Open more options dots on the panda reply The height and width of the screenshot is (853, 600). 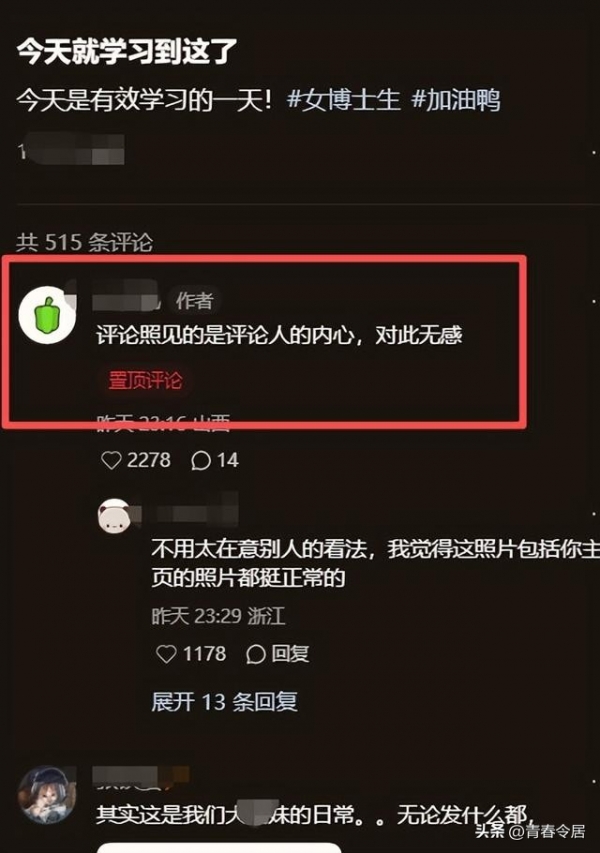pos(594,513)
